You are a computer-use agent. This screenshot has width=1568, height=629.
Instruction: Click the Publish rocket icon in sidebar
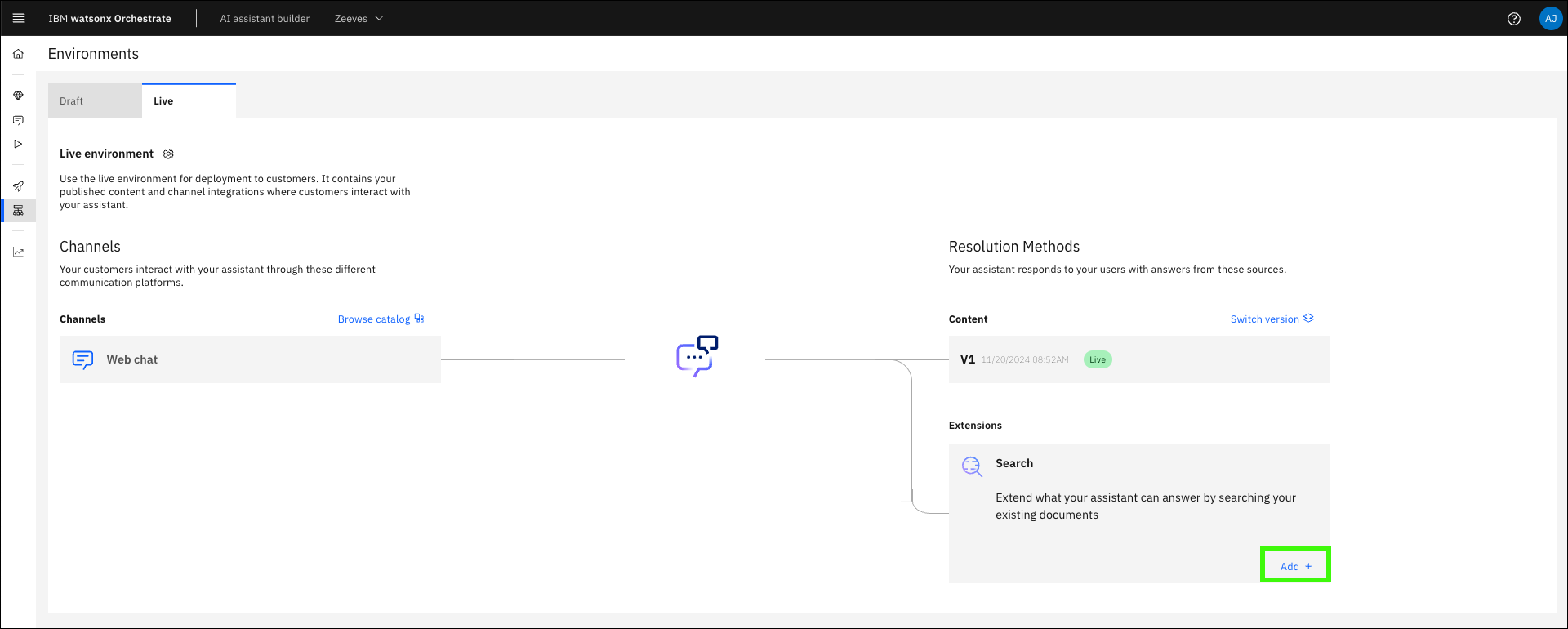[x=18, y=186]
